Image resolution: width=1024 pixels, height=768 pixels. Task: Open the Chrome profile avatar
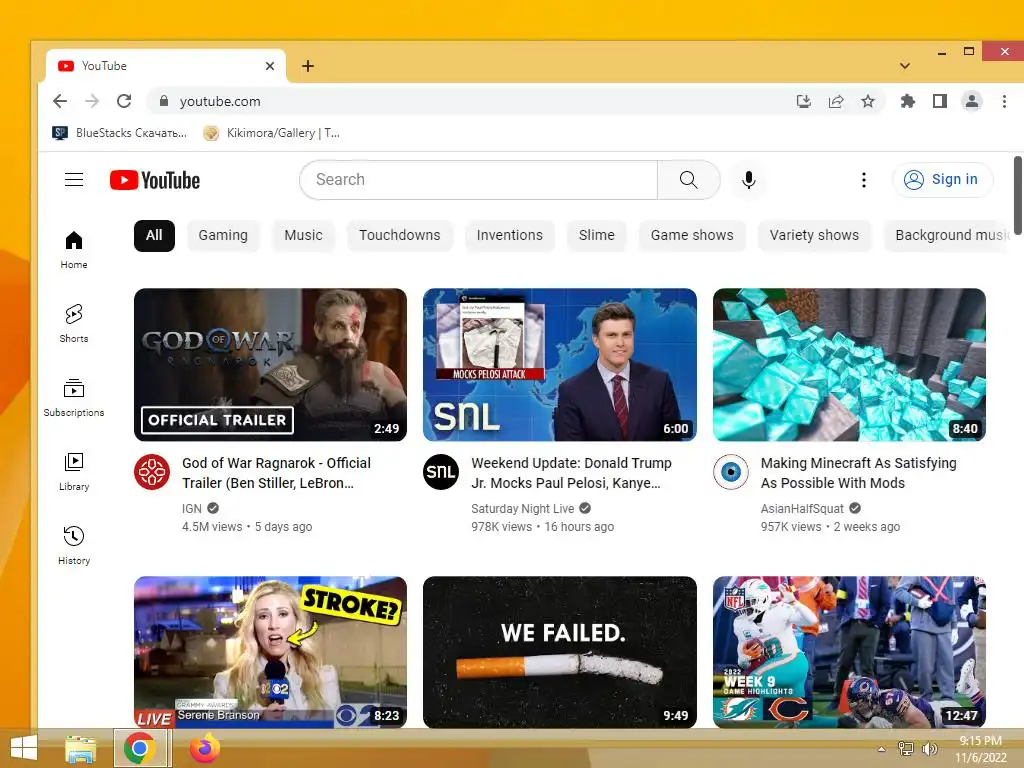(x=972, y=101)
